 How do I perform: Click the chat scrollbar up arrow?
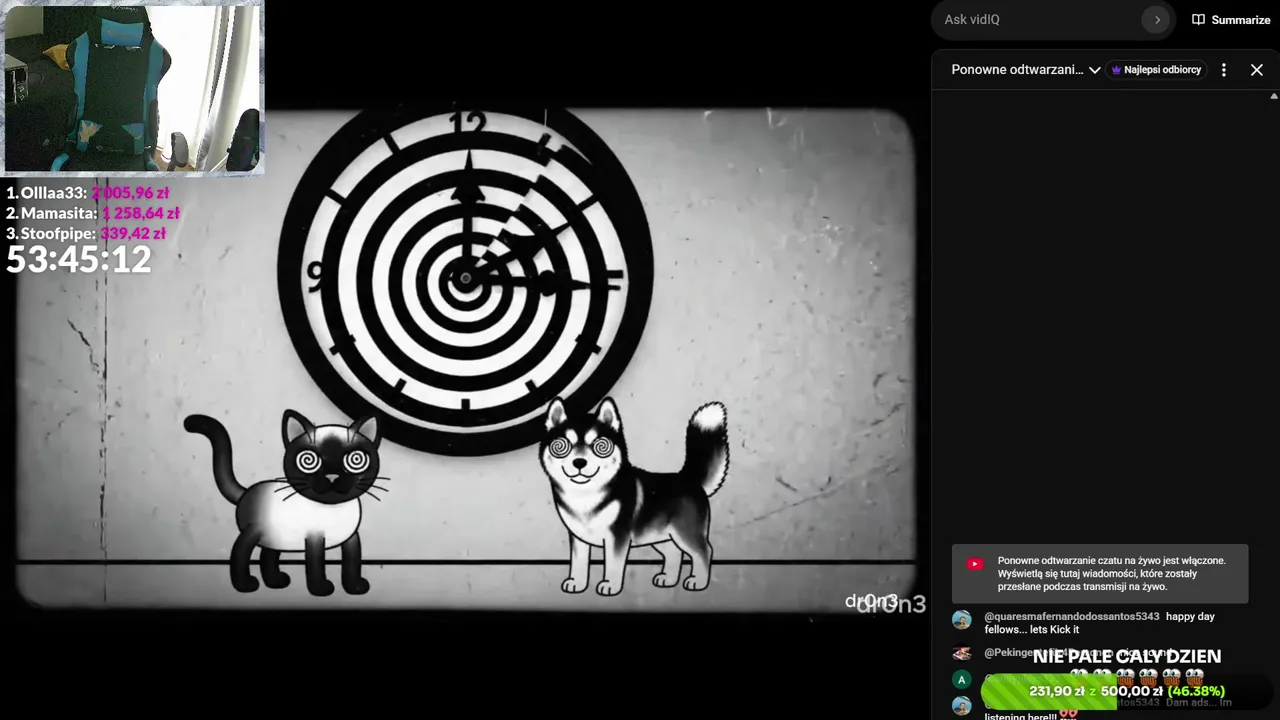[1274, 96]
